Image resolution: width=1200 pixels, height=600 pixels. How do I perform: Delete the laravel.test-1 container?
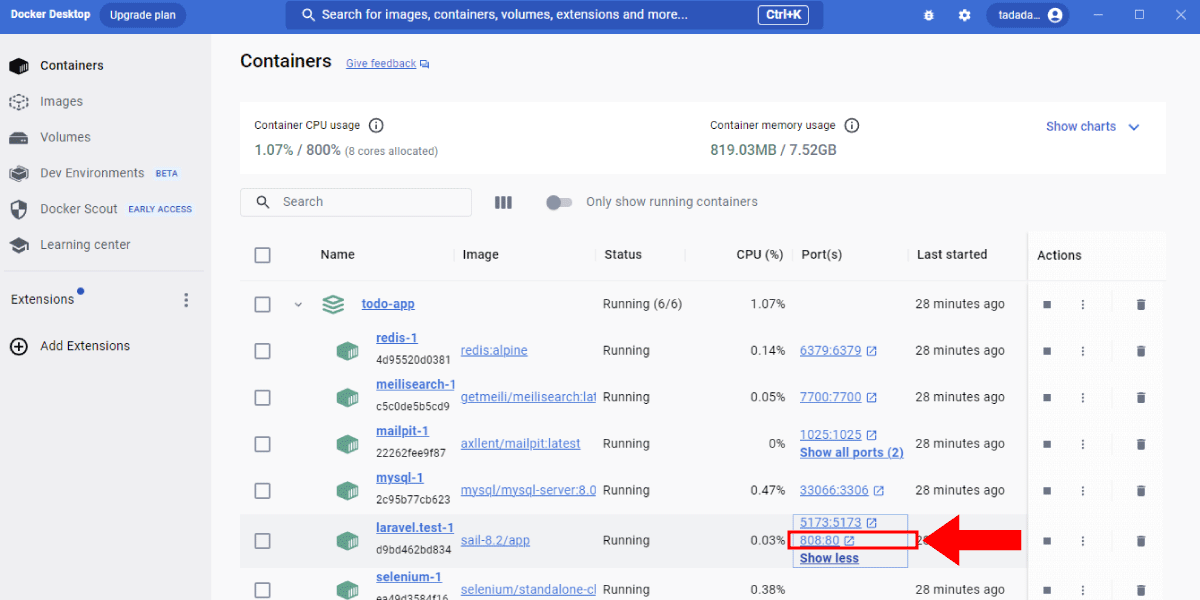point(1141,541)
